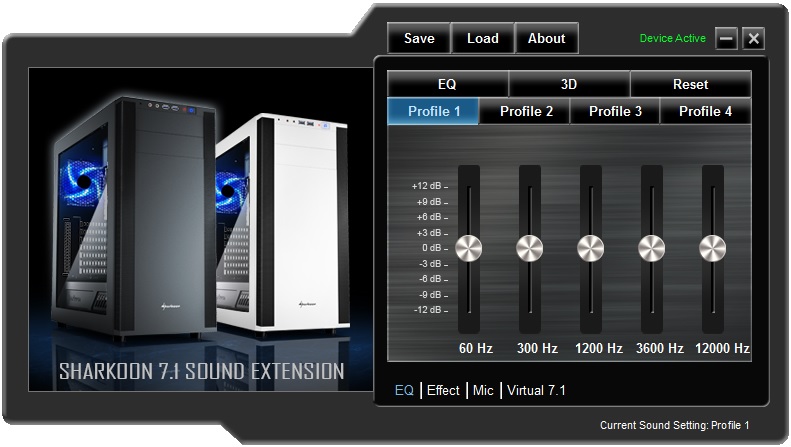The image size is (791, 447).
Task: Open the EQ section at bottom
Action: (404, 390)
